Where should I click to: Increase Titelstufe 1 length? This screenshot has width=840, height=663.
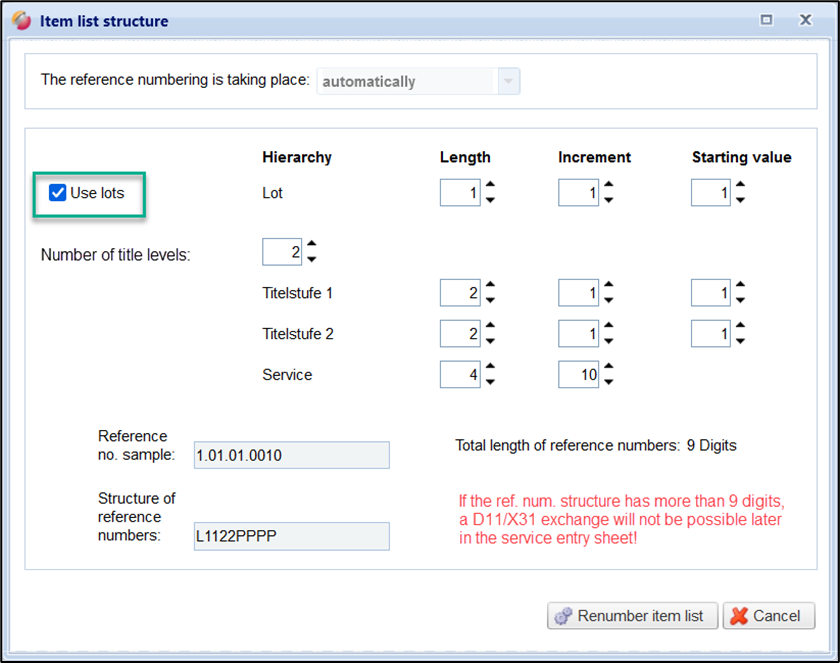click(490, 286)
